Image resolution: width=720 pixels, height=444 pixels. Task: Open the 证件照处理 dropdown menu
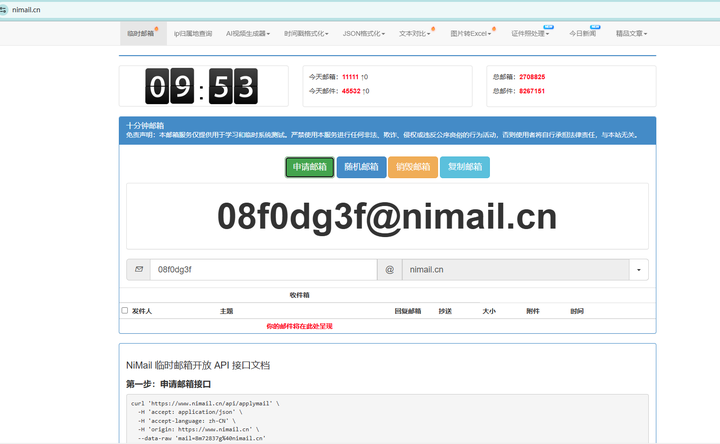pyautogui.click(x=530, y=33)
